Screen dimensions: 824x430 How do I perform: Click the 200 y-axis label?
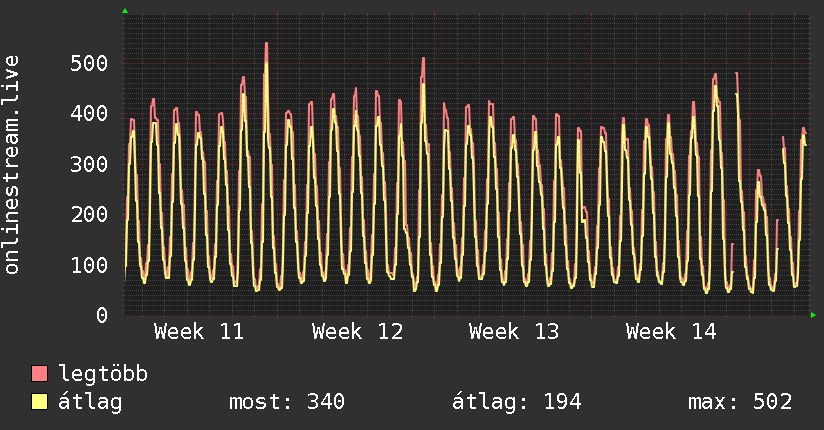[x=89, y=214]
